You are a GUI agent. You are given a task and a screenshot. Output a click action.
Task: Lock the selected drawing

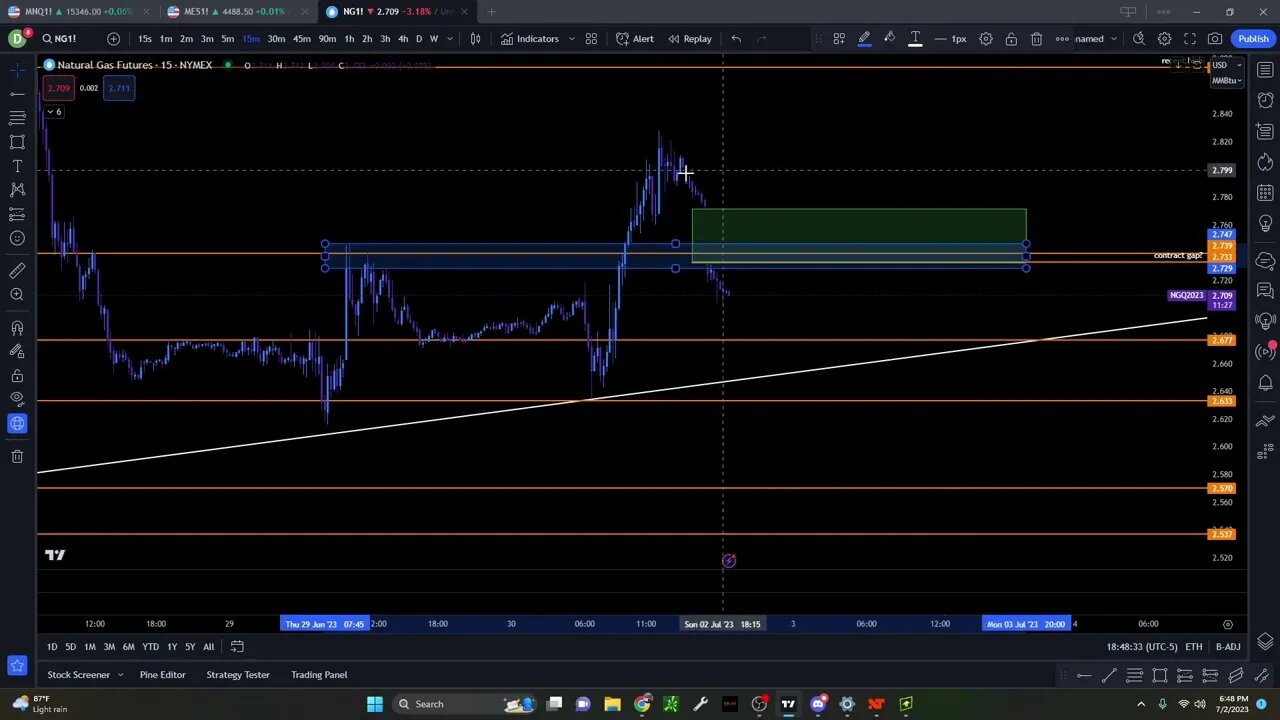(1011, 39)
